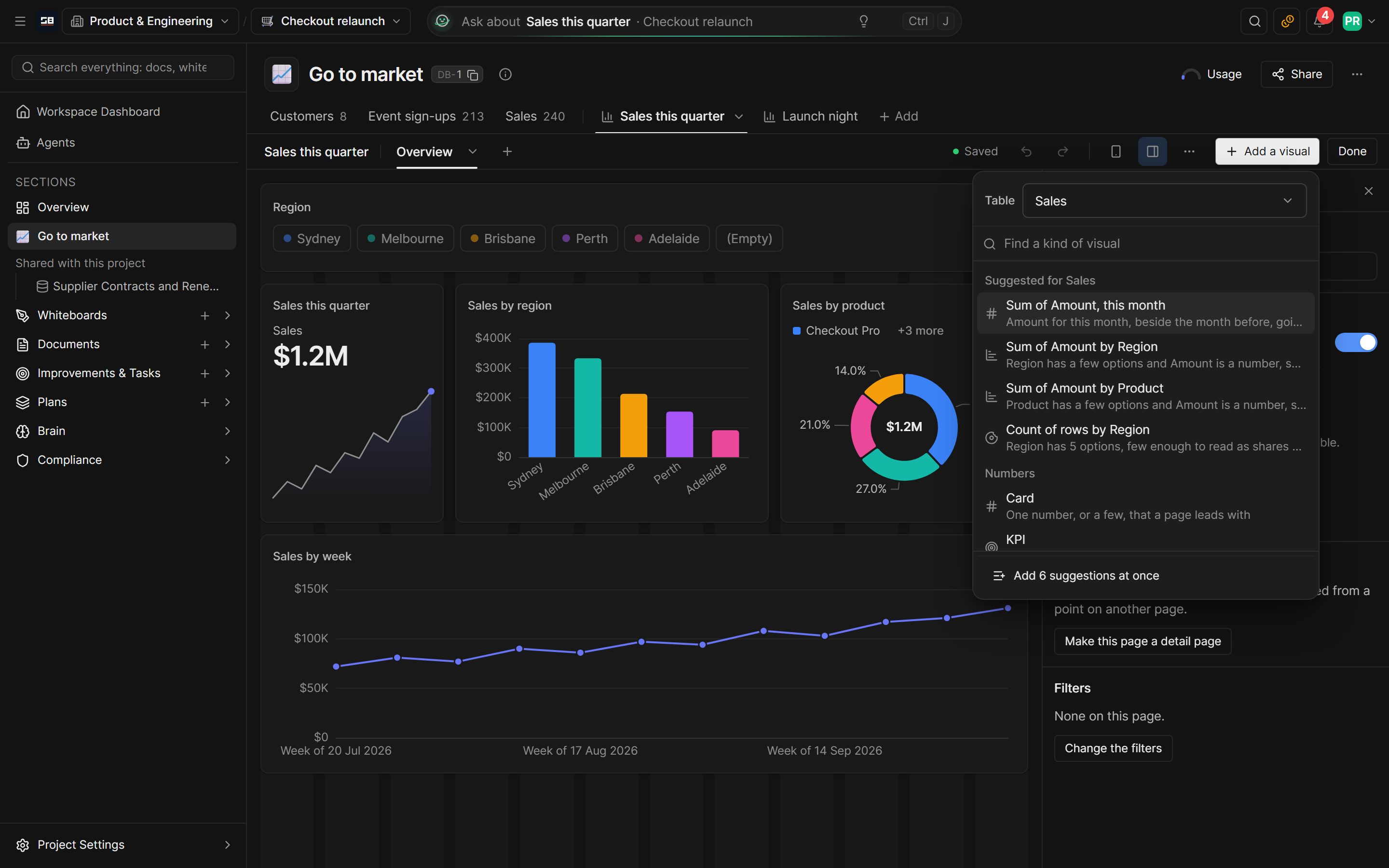Click Change the filters button
This screenshot has height=868, width=1389.
pos(1113,748)
